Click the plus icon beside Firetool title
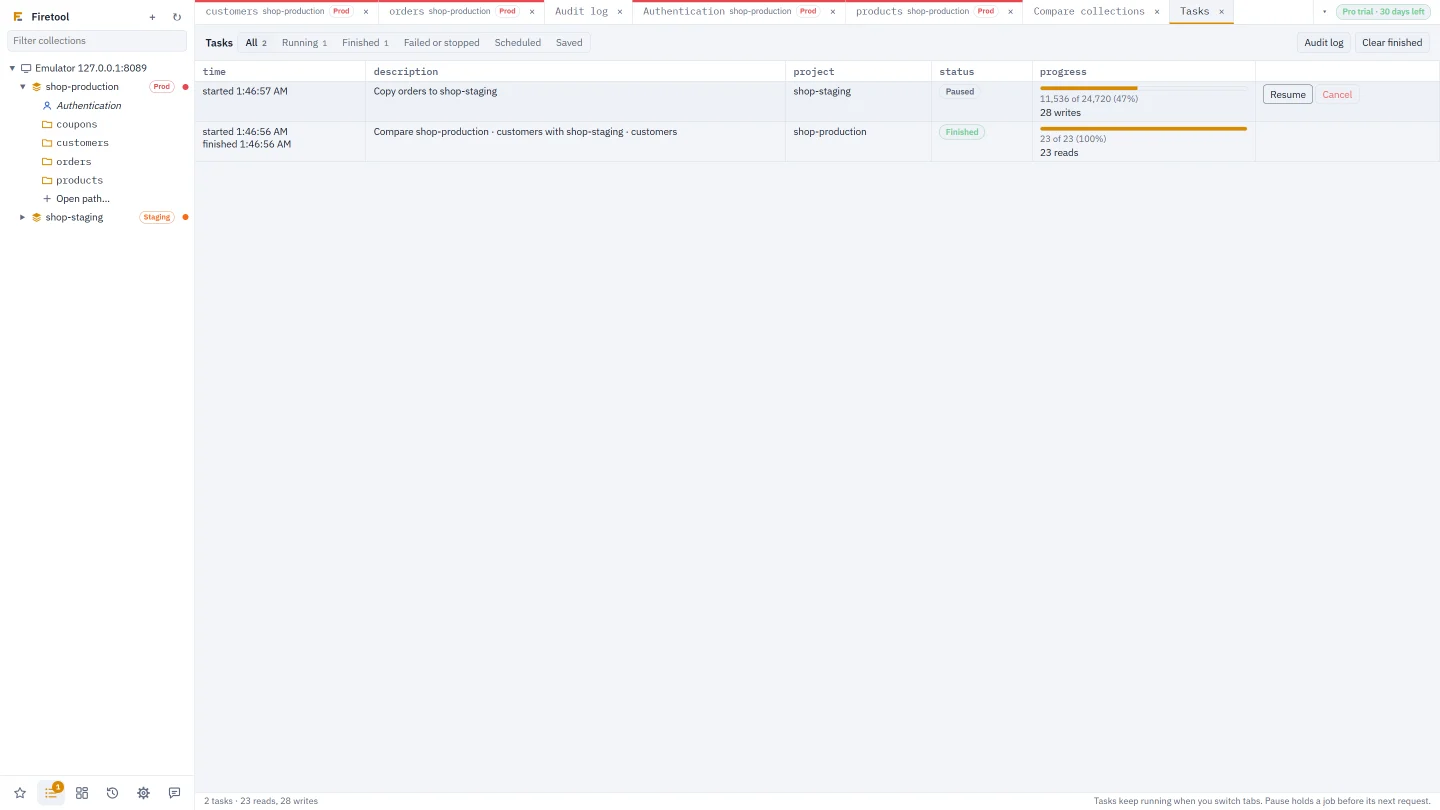The width and height of the screenshot is (1440, 810). tap(152, 17)
